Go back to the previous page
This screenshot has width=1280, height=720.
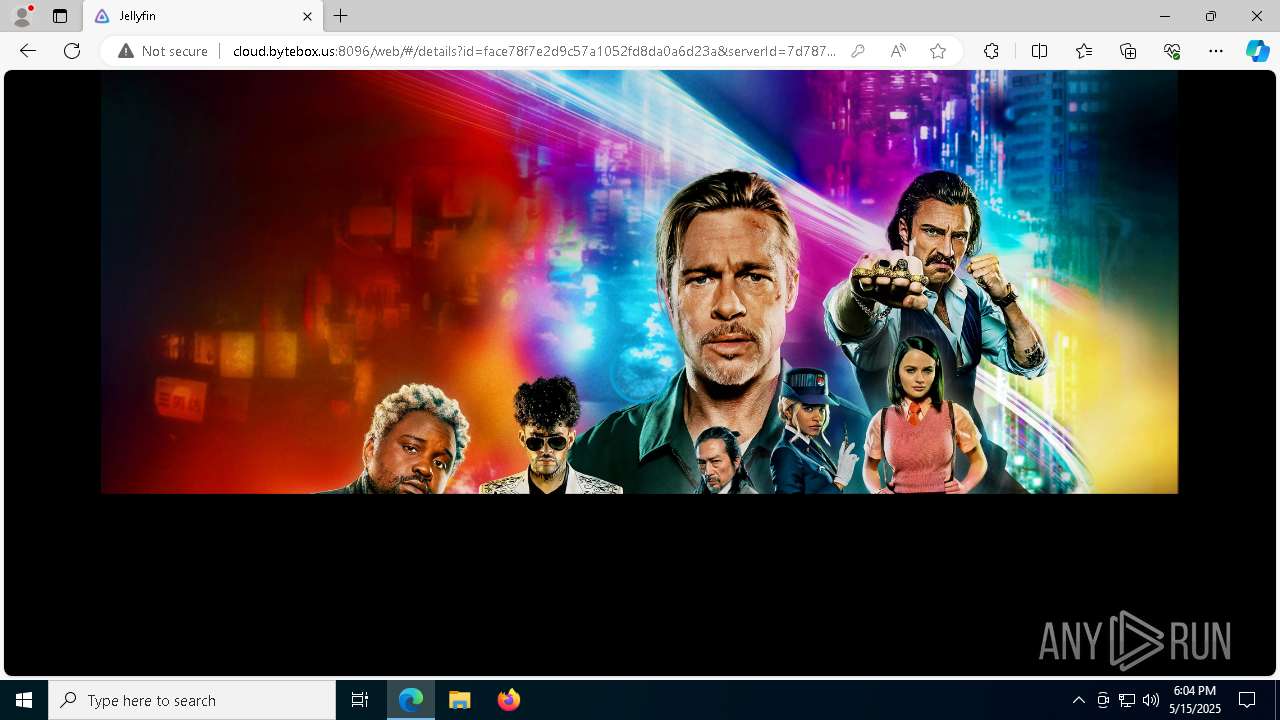28,51
